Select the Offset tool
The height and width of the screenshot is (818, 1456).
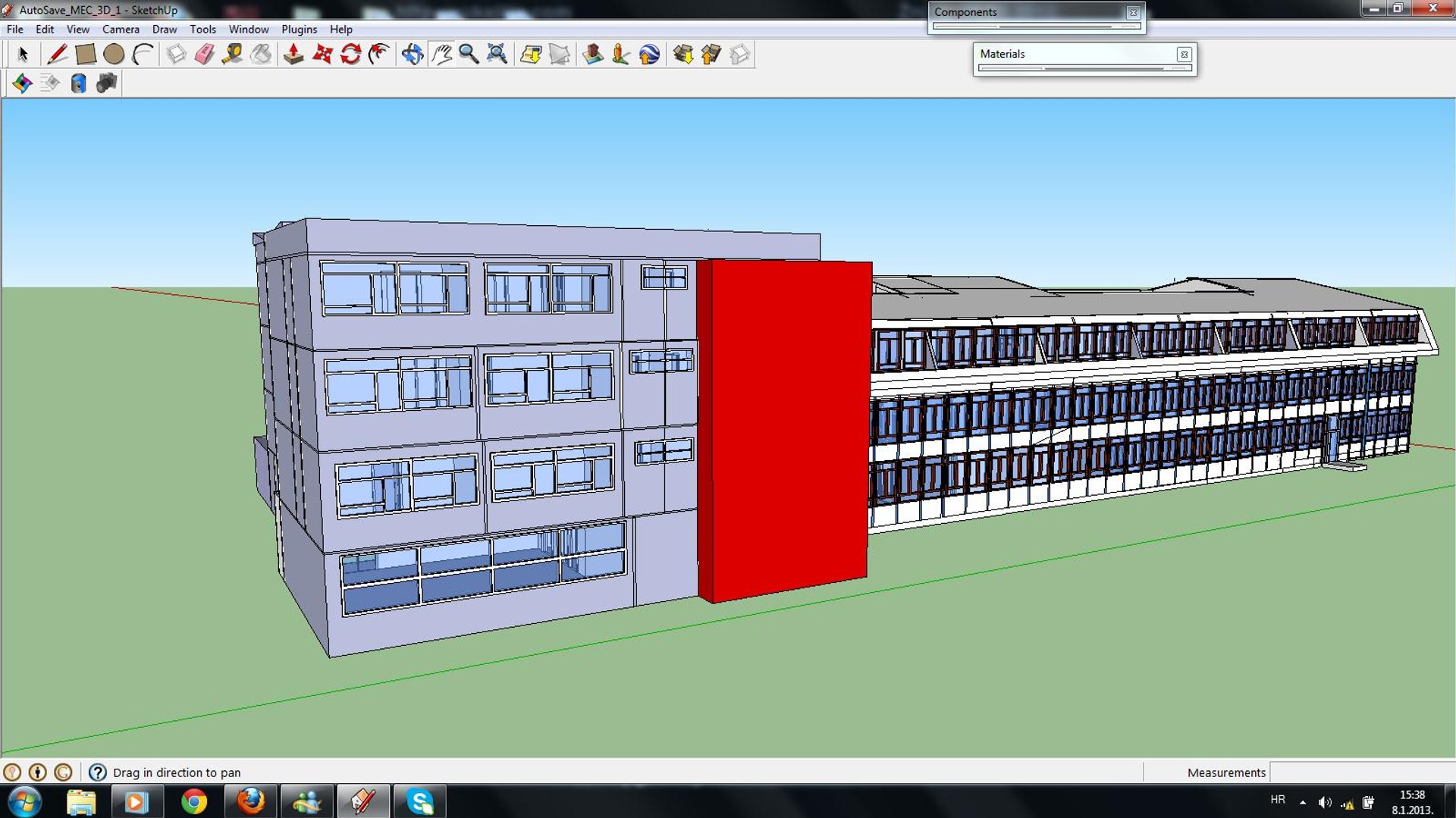pyautogui.click(x=378, y=55)
